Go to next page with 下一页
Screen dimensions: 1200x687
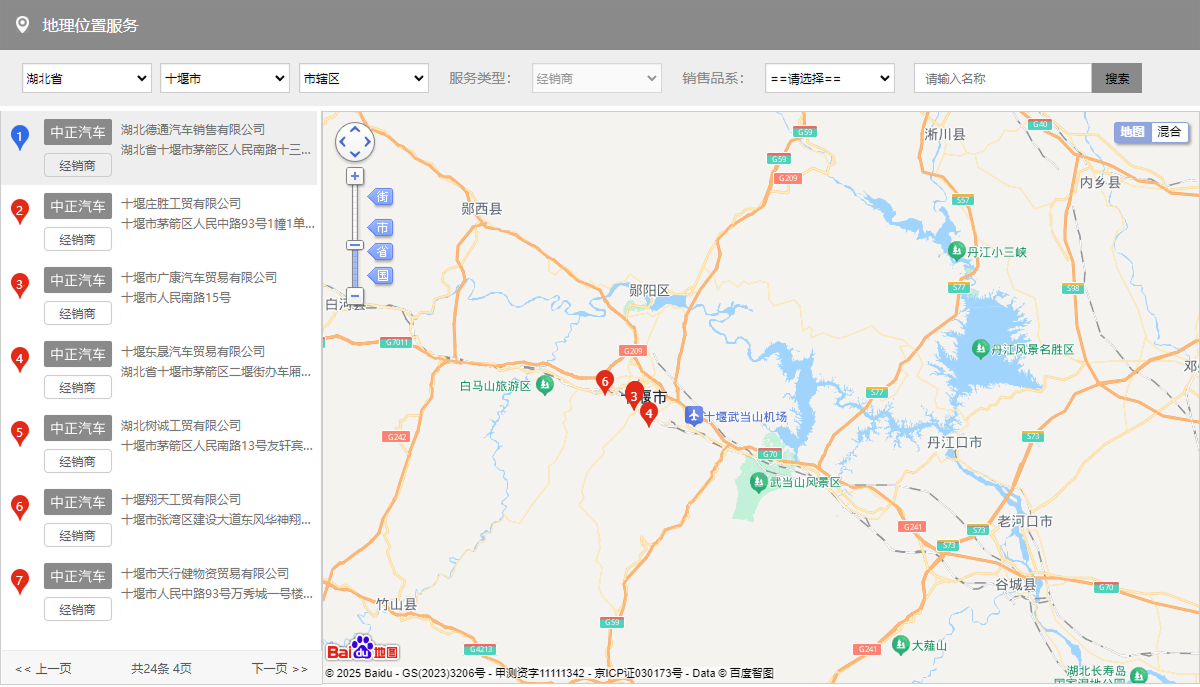coord(279,668)
